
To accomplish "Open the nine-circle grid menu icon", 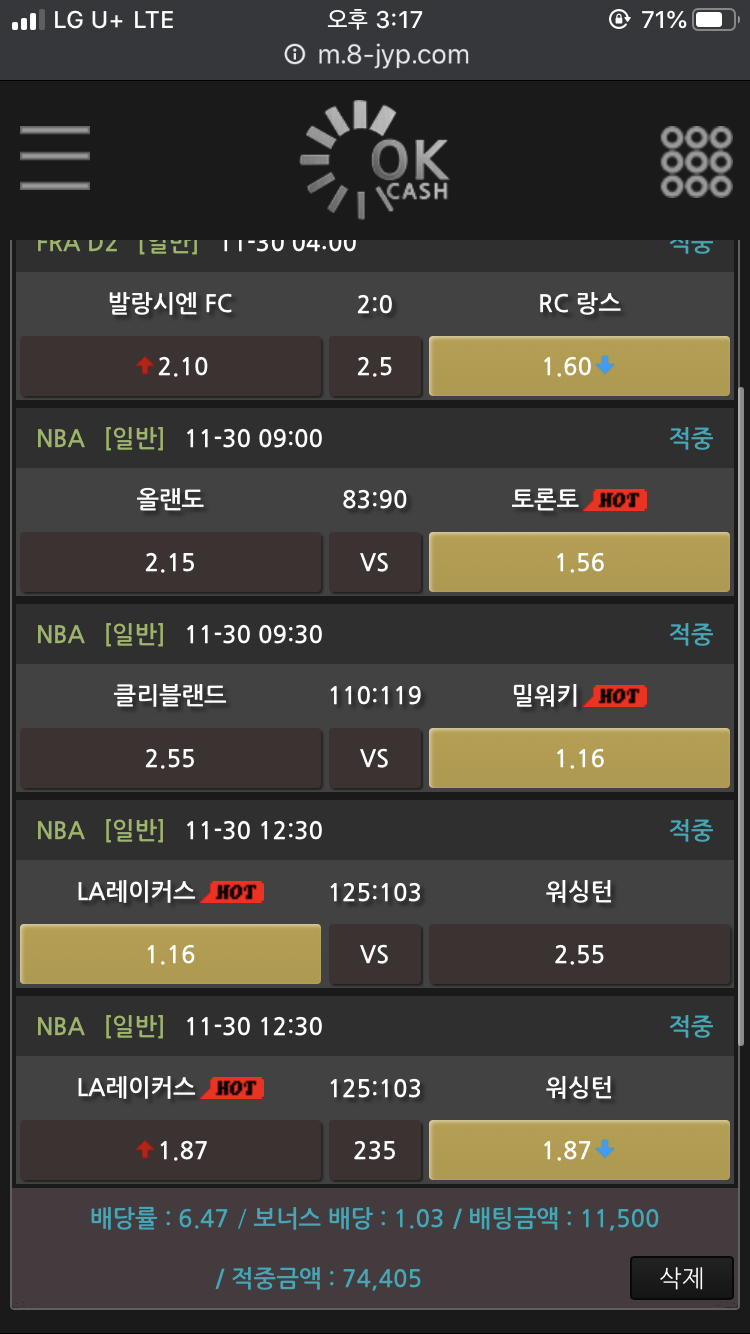I will click(x=696, y=161).
